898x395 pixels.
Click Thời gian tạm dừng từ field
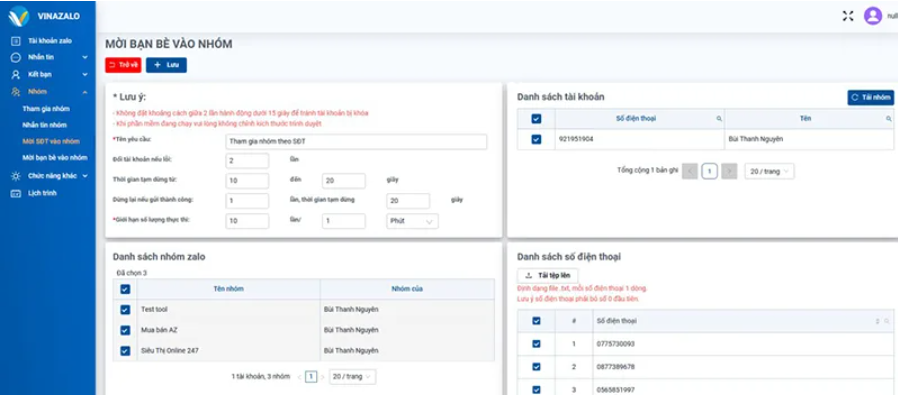pyautogui.click(x=247, y=181)
